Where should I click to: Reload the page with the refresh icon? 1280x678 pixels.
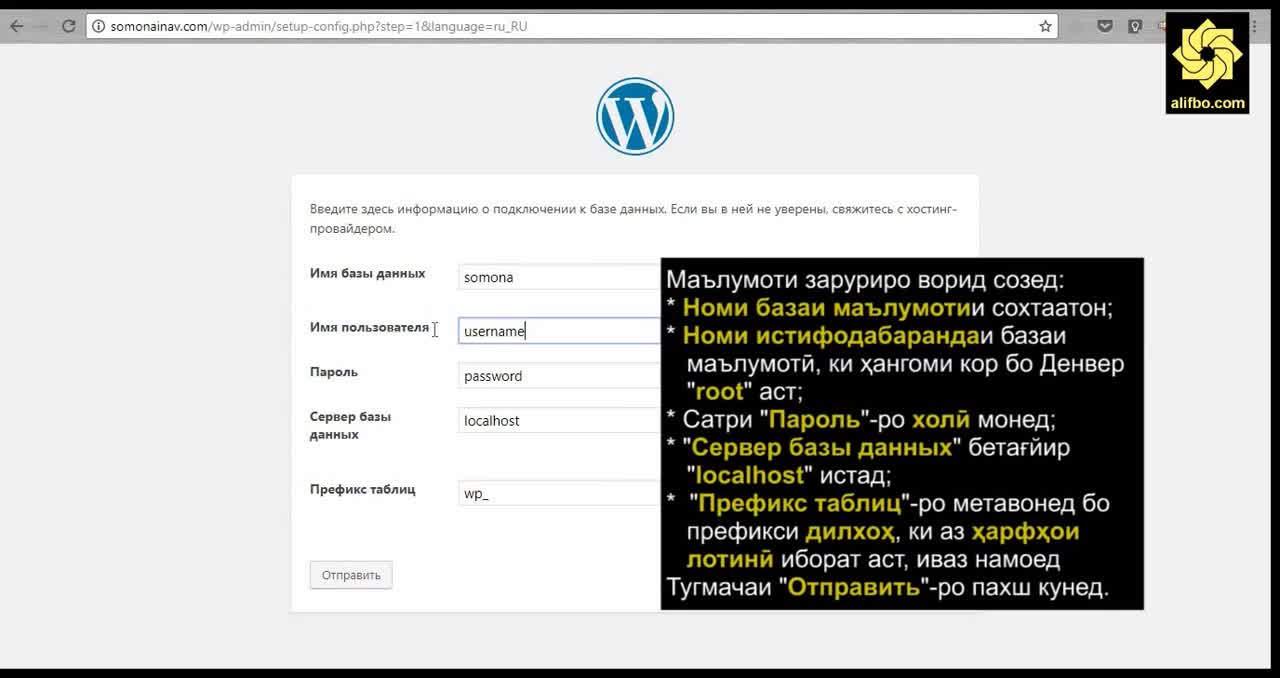pos(68,26)
